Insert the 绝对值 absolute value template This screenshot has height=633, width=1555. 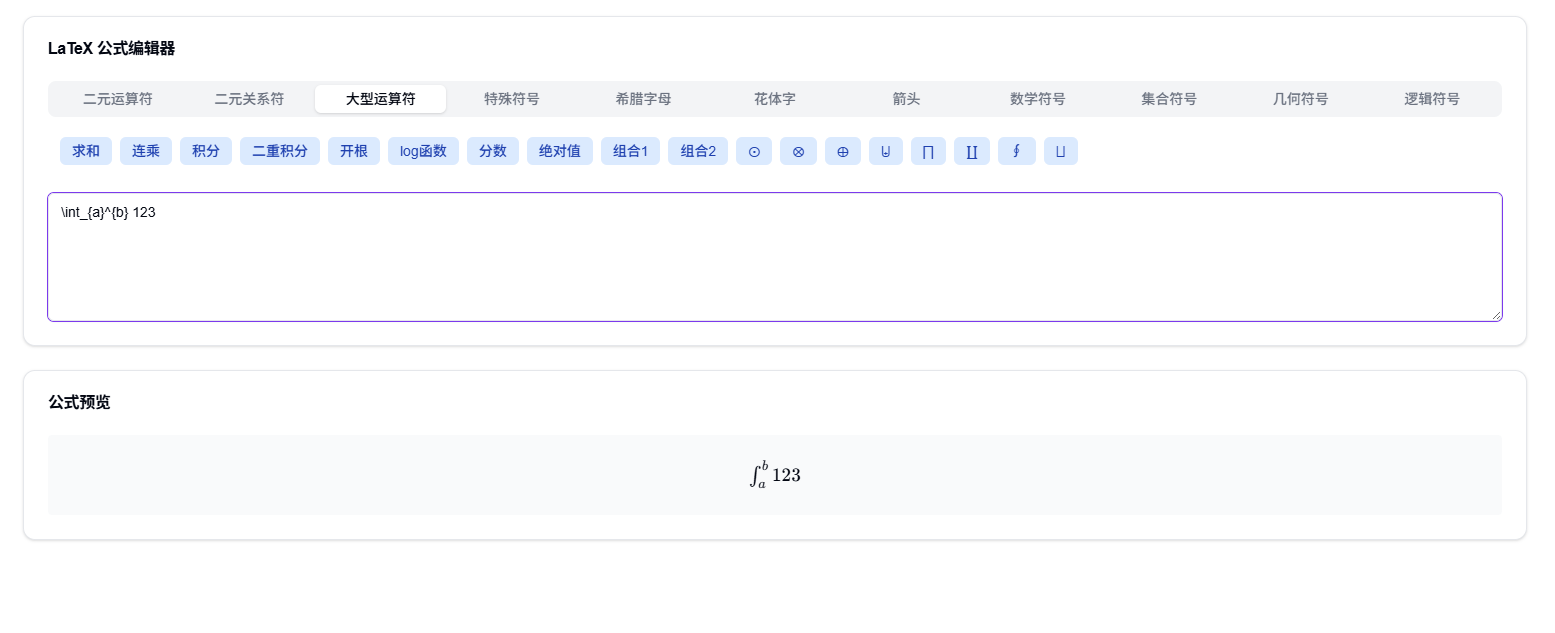[559, 151]
